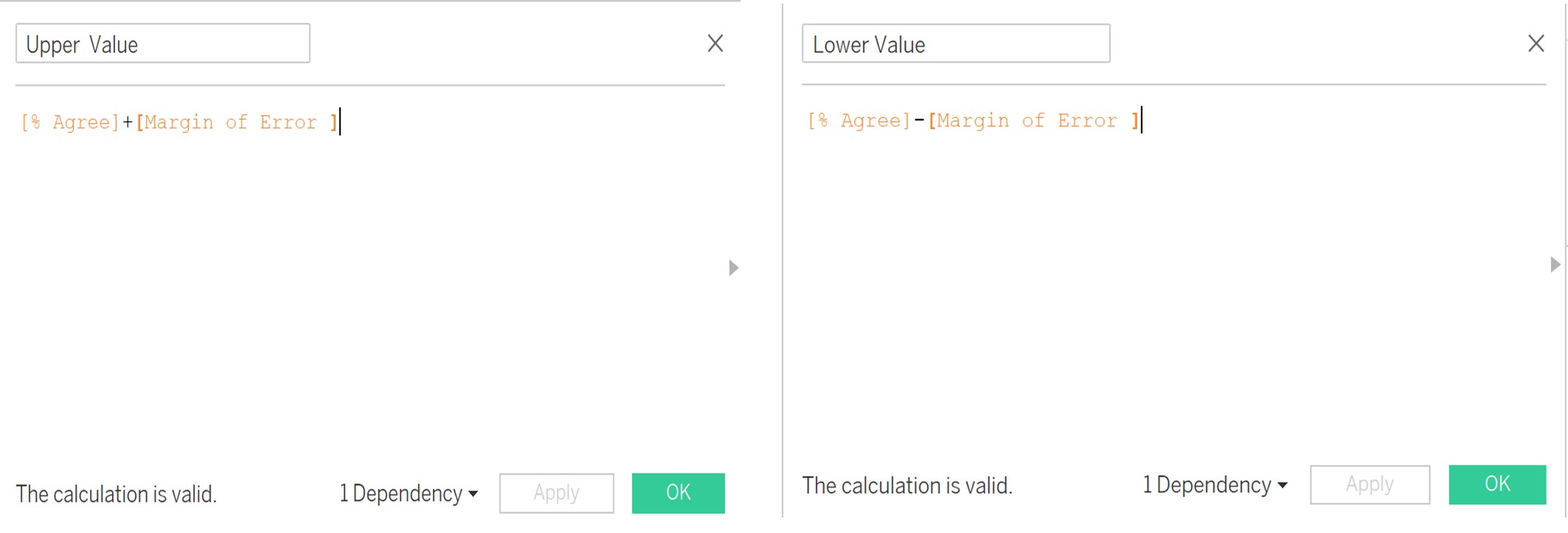This screenshot has width=1568, height=533.
Task: Select [Margin of Error ] in Lower Value formula
Action: (1033, 120)
